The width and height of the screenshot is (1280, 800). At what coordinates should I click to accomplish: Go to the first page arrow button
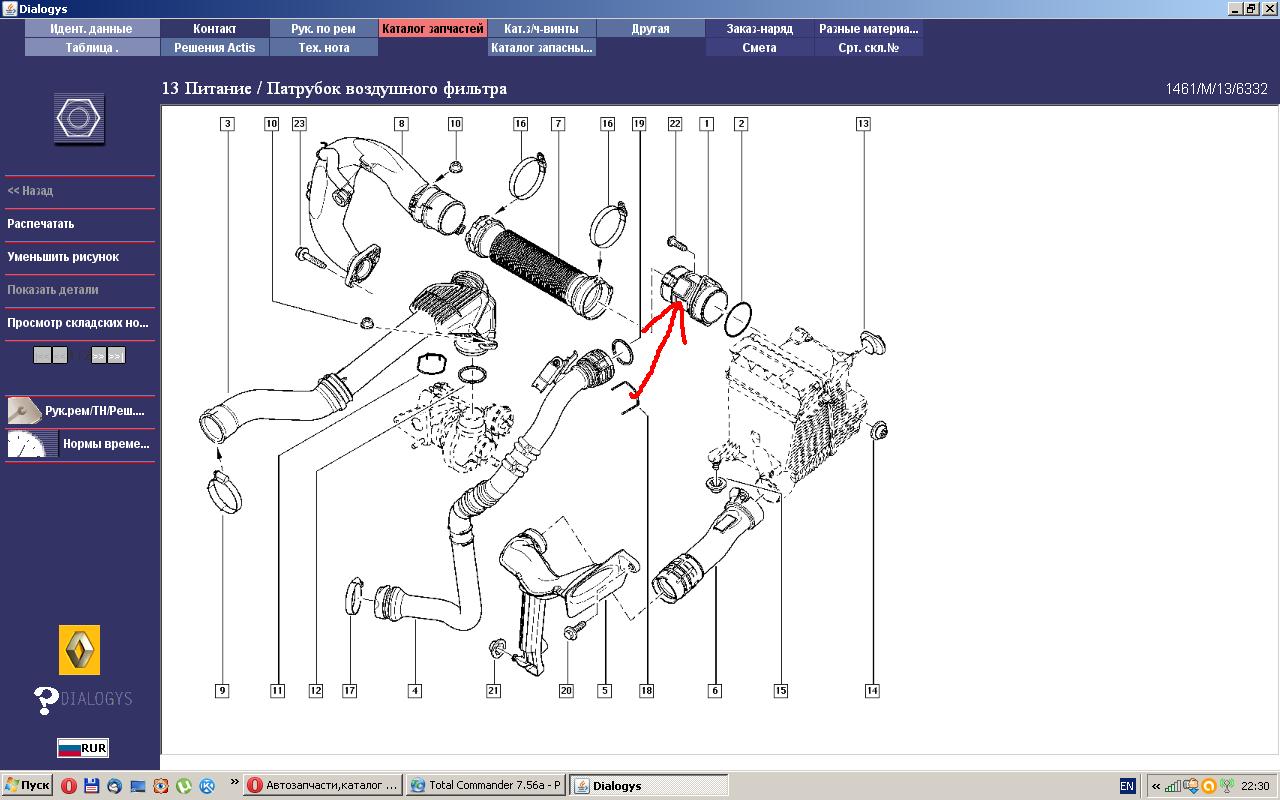pyautogui.click(x=41, y=355)
